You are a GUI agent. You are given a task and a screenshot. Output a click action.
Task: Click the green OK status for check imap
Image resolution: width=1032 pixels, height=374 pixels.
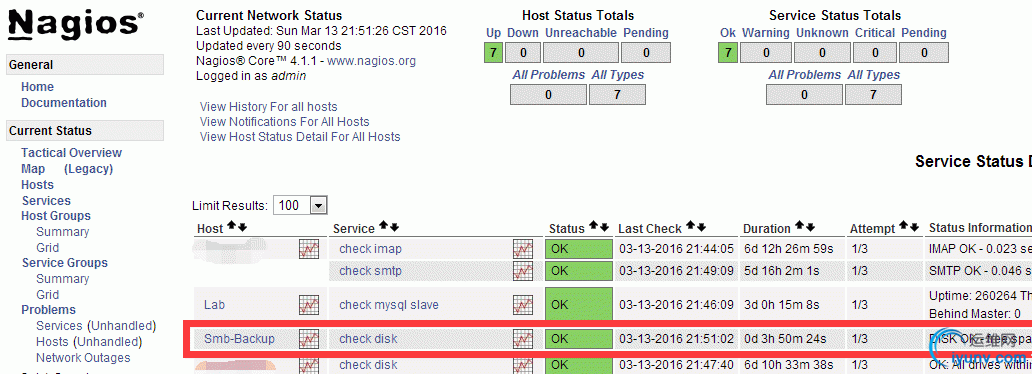point(579,250)
